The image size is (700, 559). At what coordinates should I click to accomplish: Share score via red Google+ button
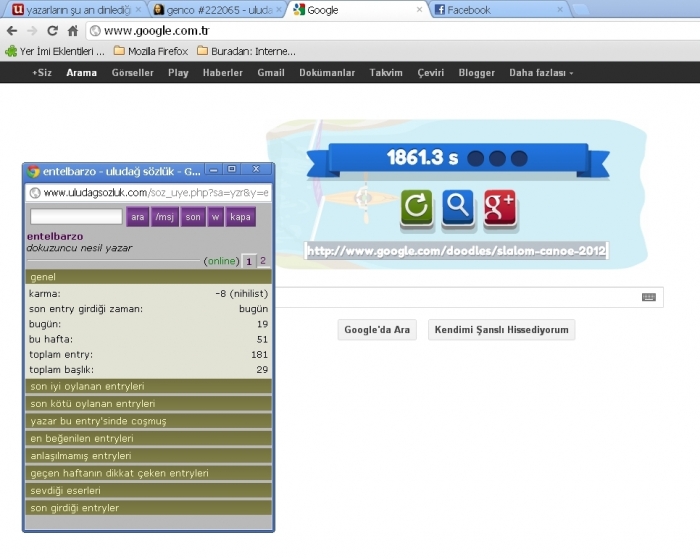[500, 208]
